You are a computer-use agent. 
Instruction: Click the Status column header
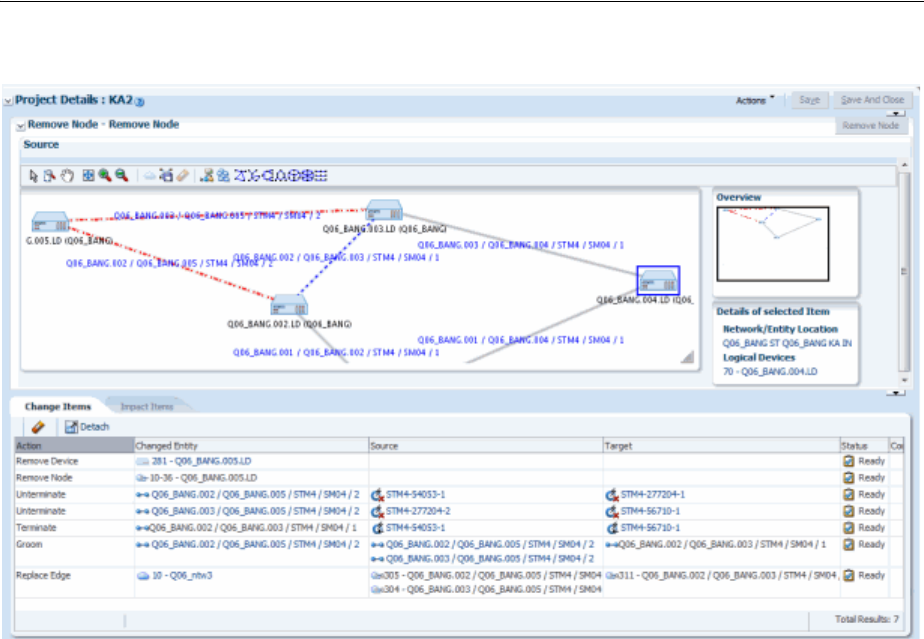pyautogui.click(x=864, y=446)
